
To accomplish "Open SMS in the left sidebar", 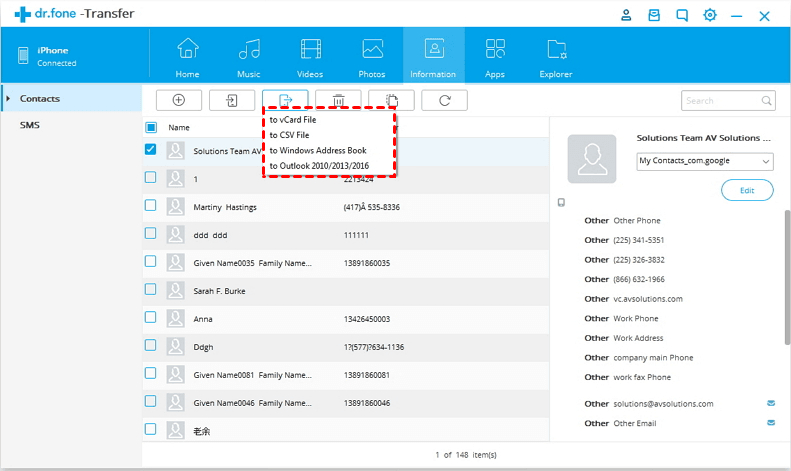I will coord(30,125).
